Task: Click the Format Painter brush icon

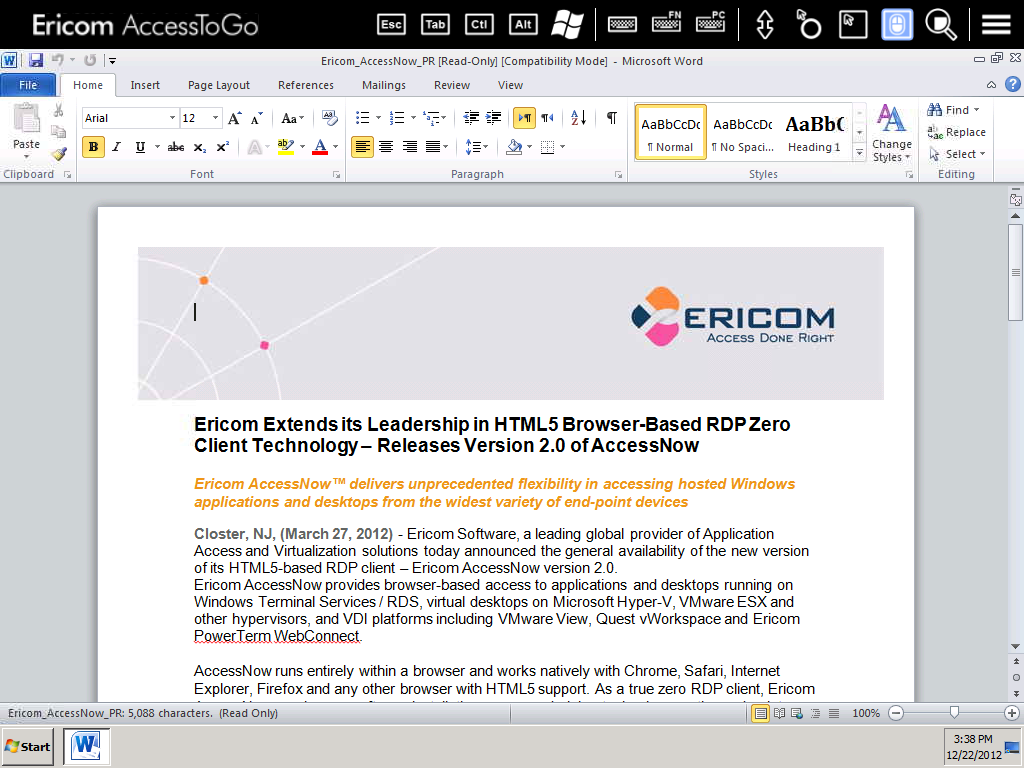Action: pos(59,154)
